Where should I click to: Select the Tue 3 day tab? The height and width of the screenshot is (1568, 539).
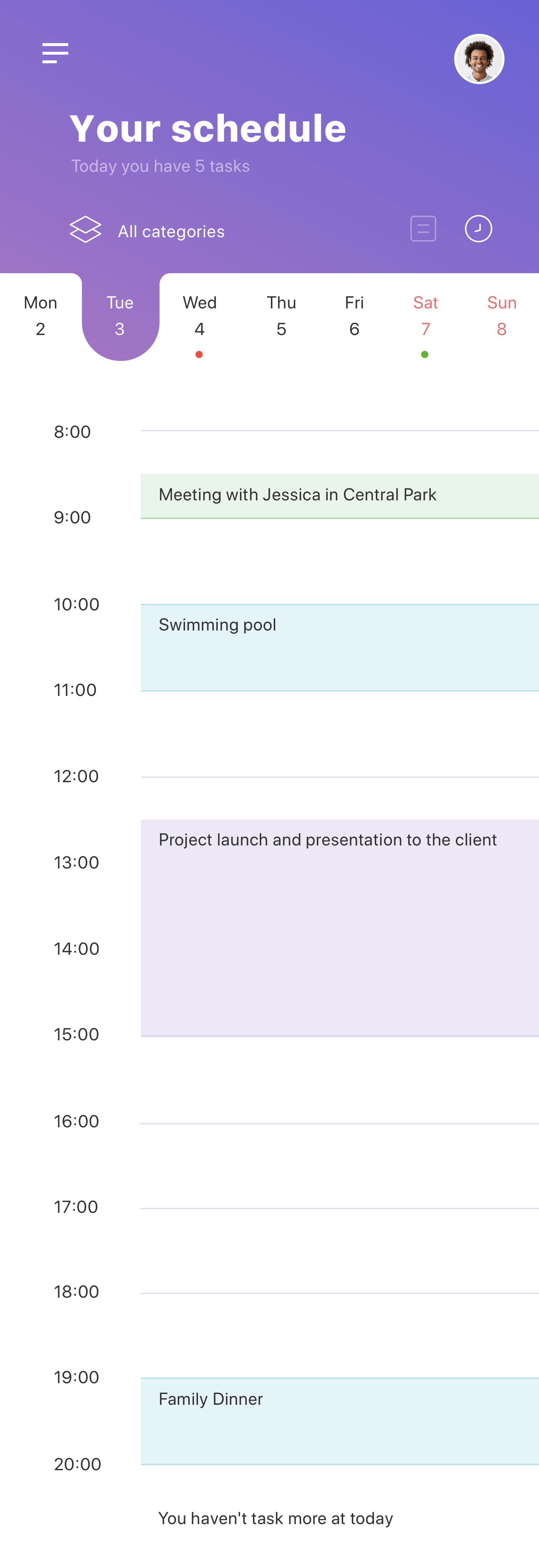click(120, 316)
